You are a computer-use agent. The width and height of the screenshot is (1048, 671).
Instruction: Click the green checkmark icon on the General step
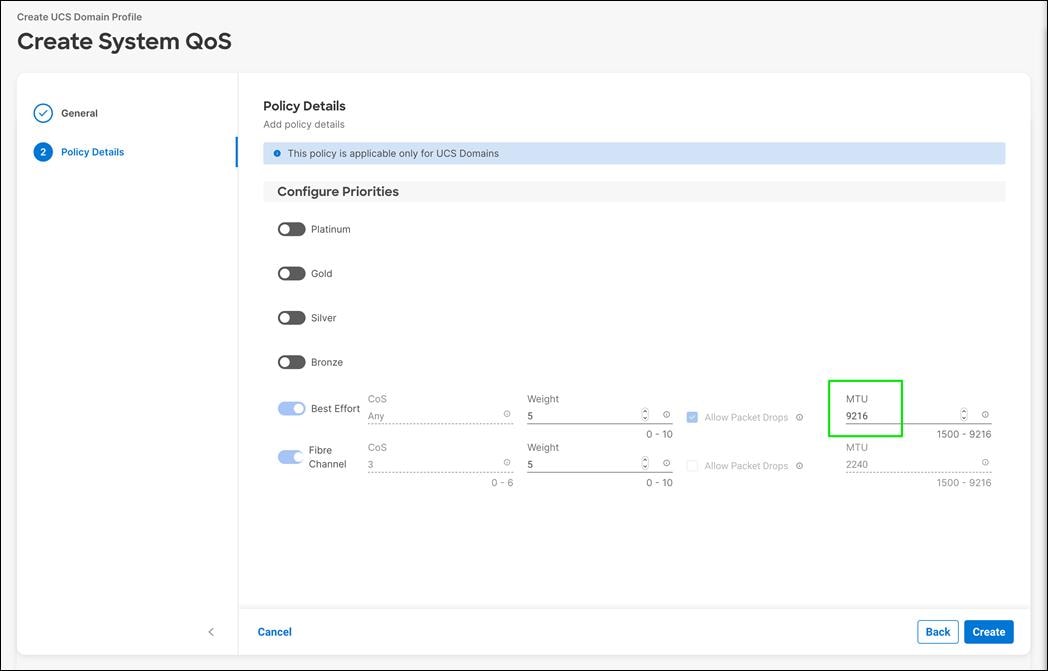tap(43, 113)
